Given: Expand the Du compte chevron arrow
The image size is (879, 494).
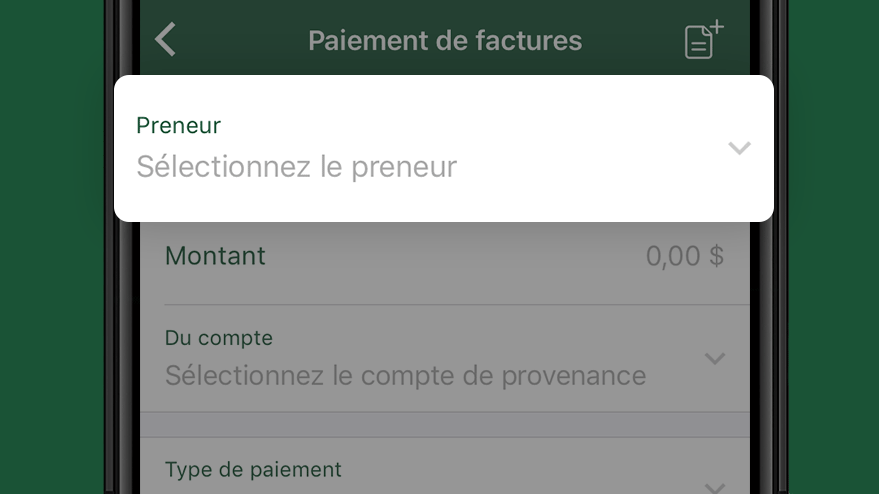Looking at the screenshot, I should click(715, 358).
